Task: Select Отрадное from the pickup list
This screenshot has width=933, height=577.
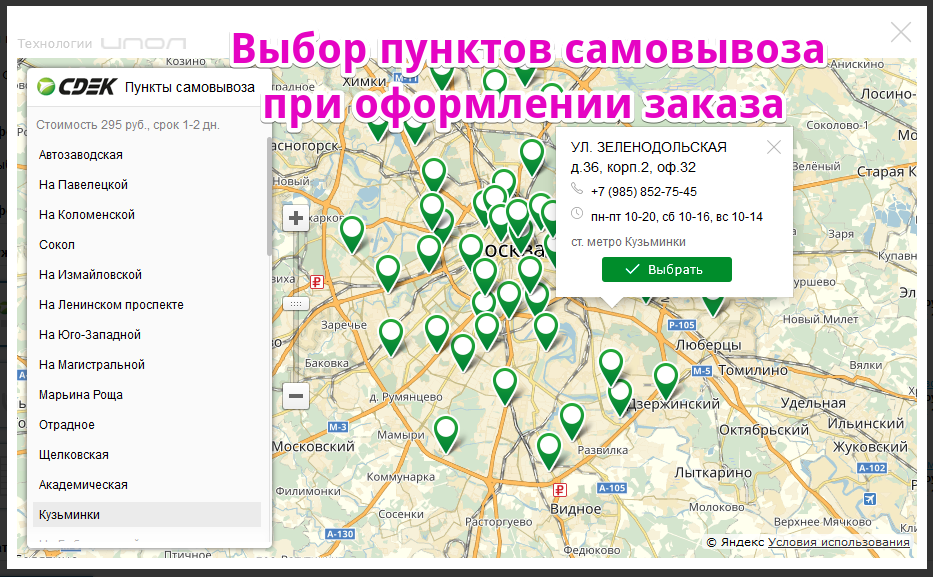Action: [67, 424]
